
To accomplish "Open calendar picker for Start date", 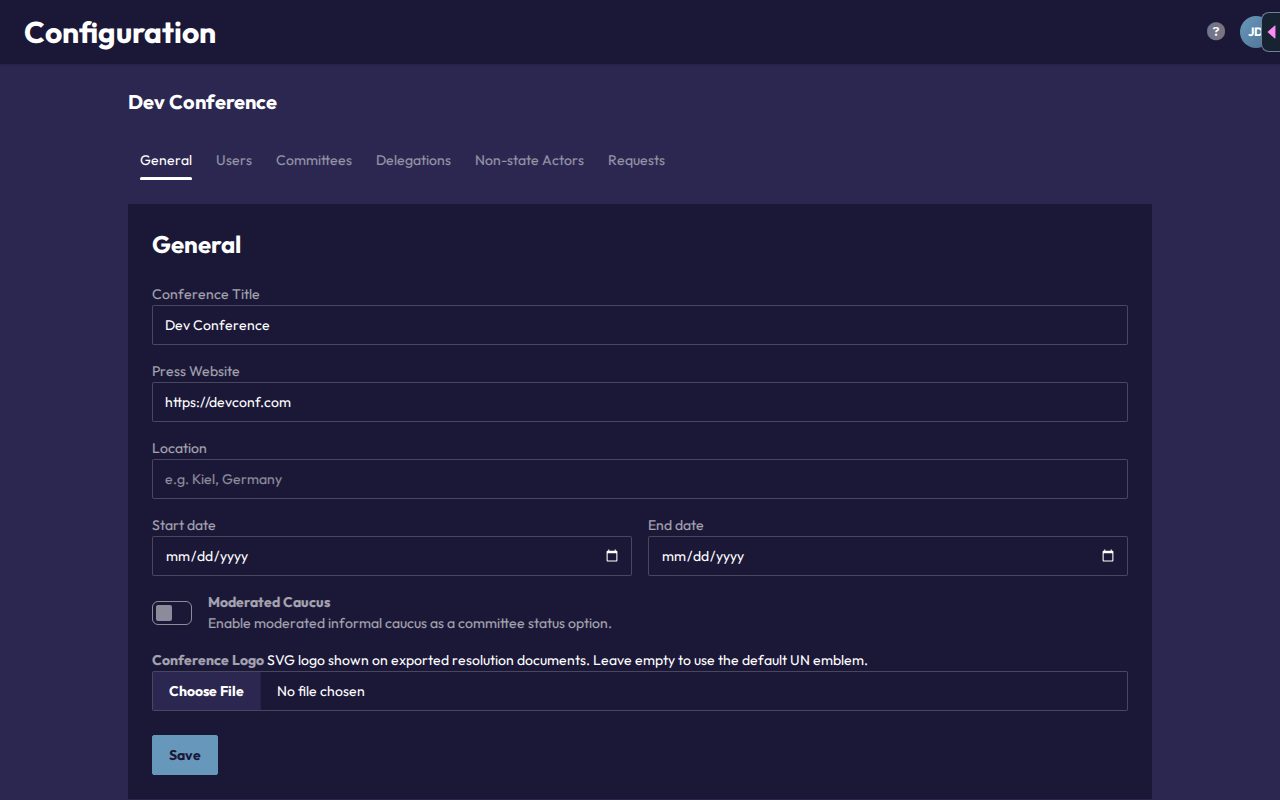I will [x=612, y=556].
